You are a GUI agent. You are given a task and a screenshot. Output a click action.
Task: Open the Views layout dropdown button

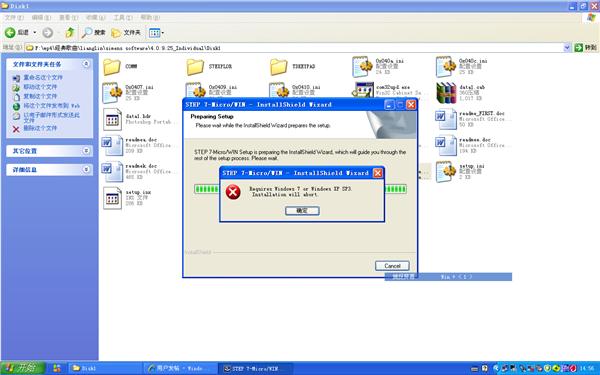click(156, 33)
